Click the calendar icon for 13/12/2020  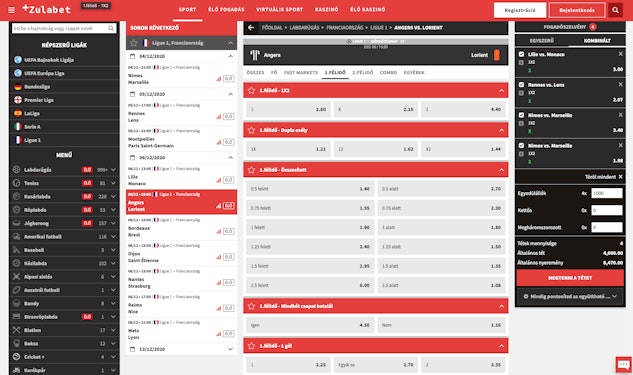[x=132, y=349]
